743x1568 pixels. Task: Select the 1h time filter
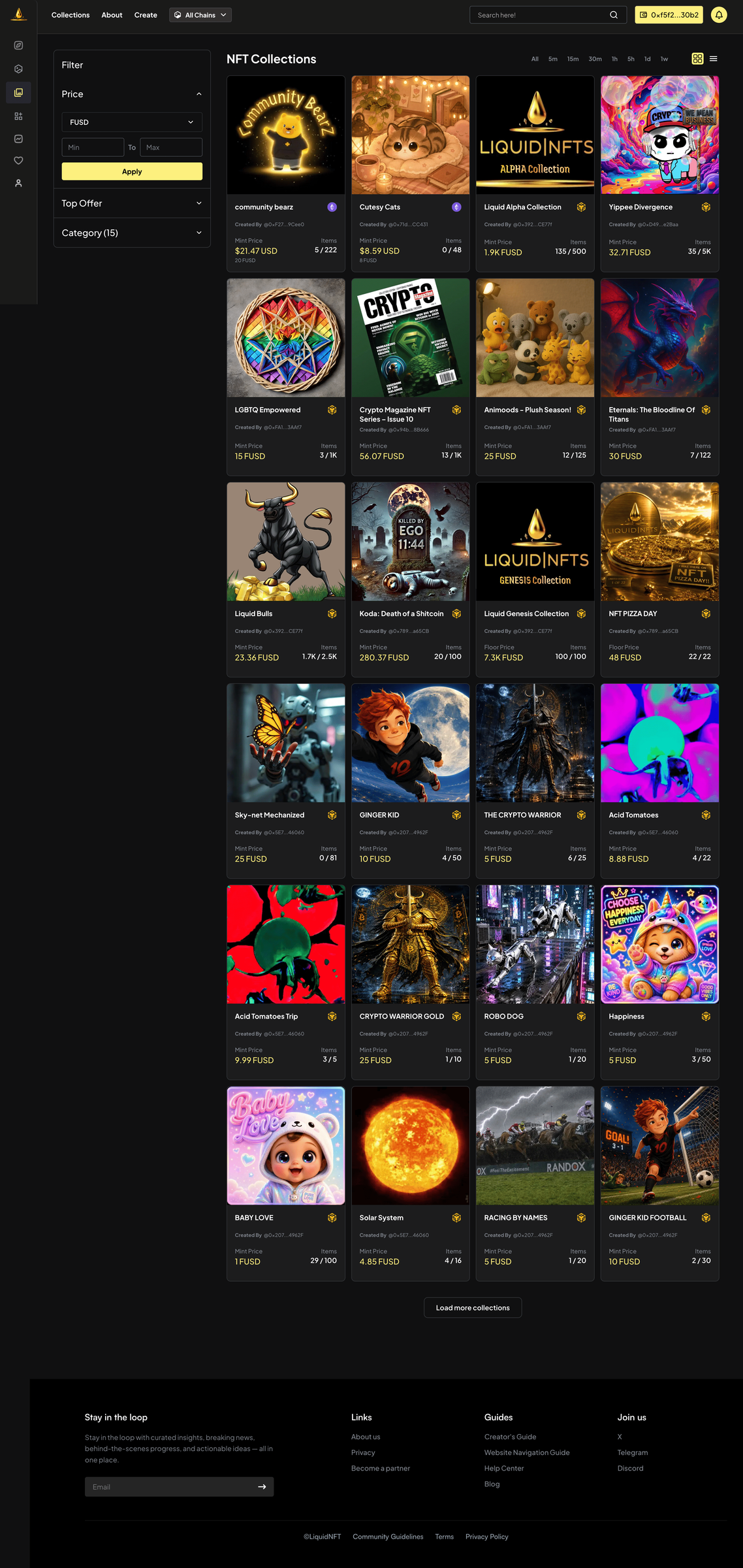(x=614, y=59)
